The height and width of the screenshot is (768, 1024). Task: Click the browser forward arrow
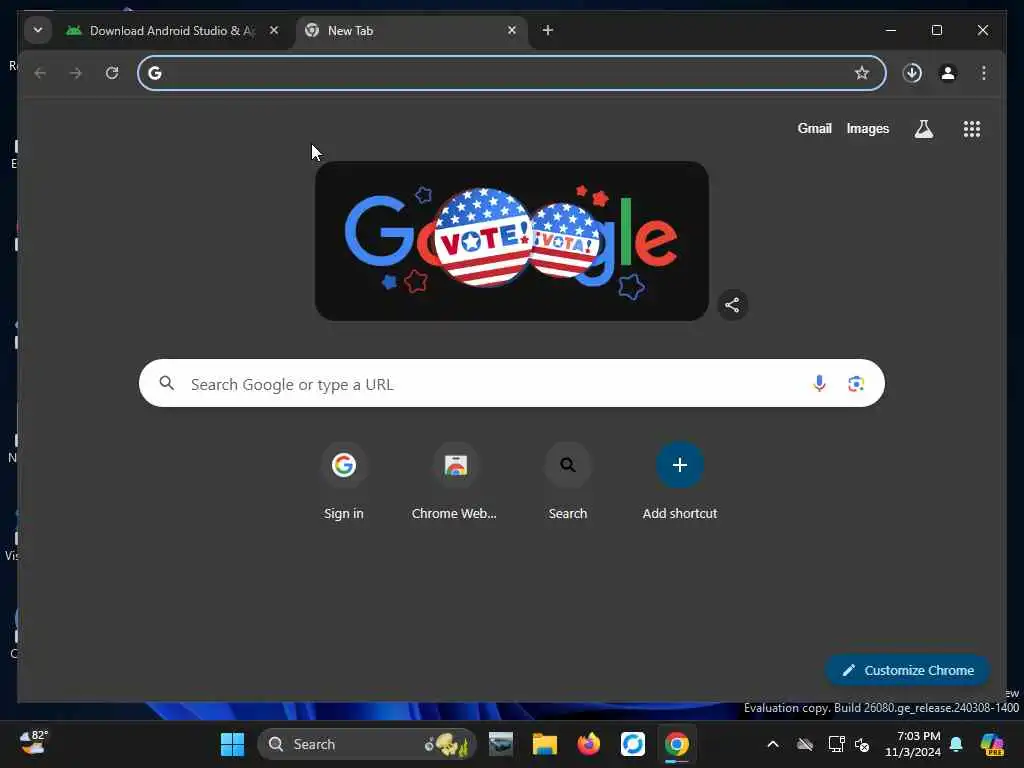pos(76,73)
